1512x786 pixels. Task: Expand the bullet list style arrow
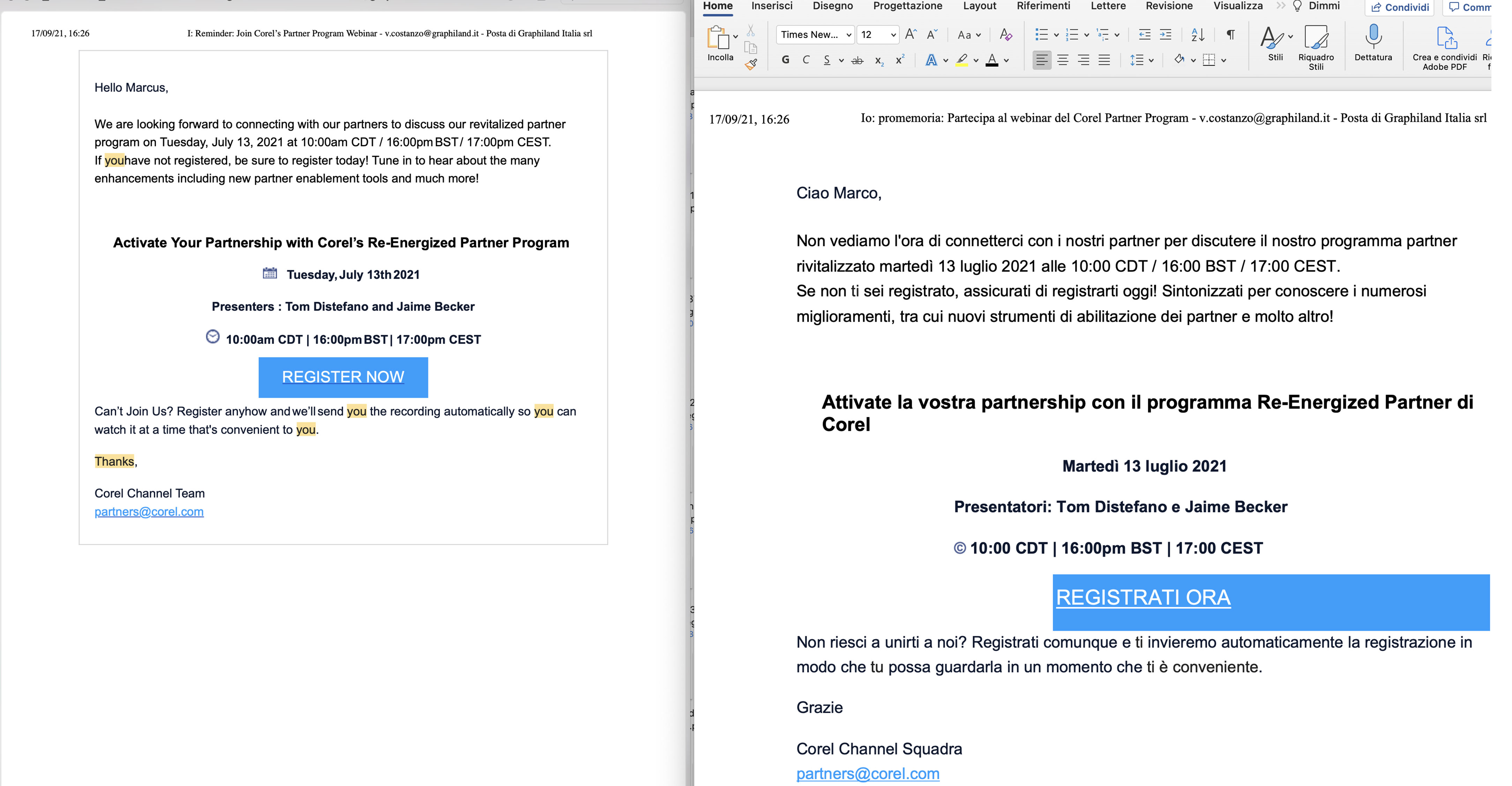(x=1056, y=35)
